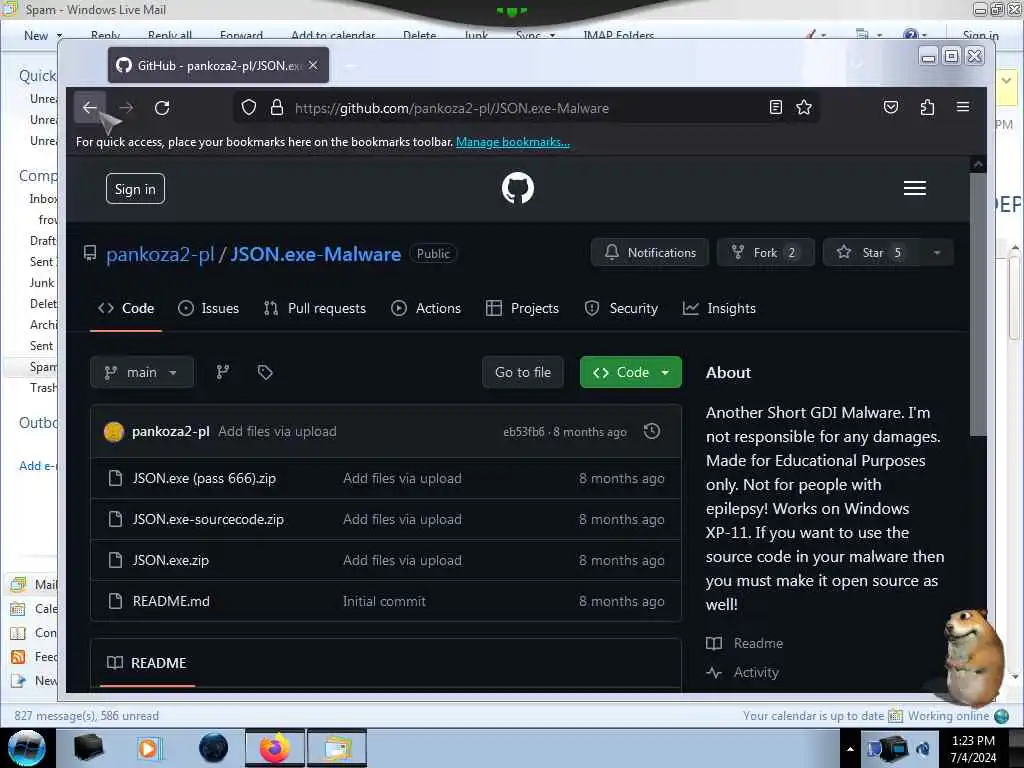Open the JSON.exe.zip file
The image size is (1024, 768).
tap(170, 560)
